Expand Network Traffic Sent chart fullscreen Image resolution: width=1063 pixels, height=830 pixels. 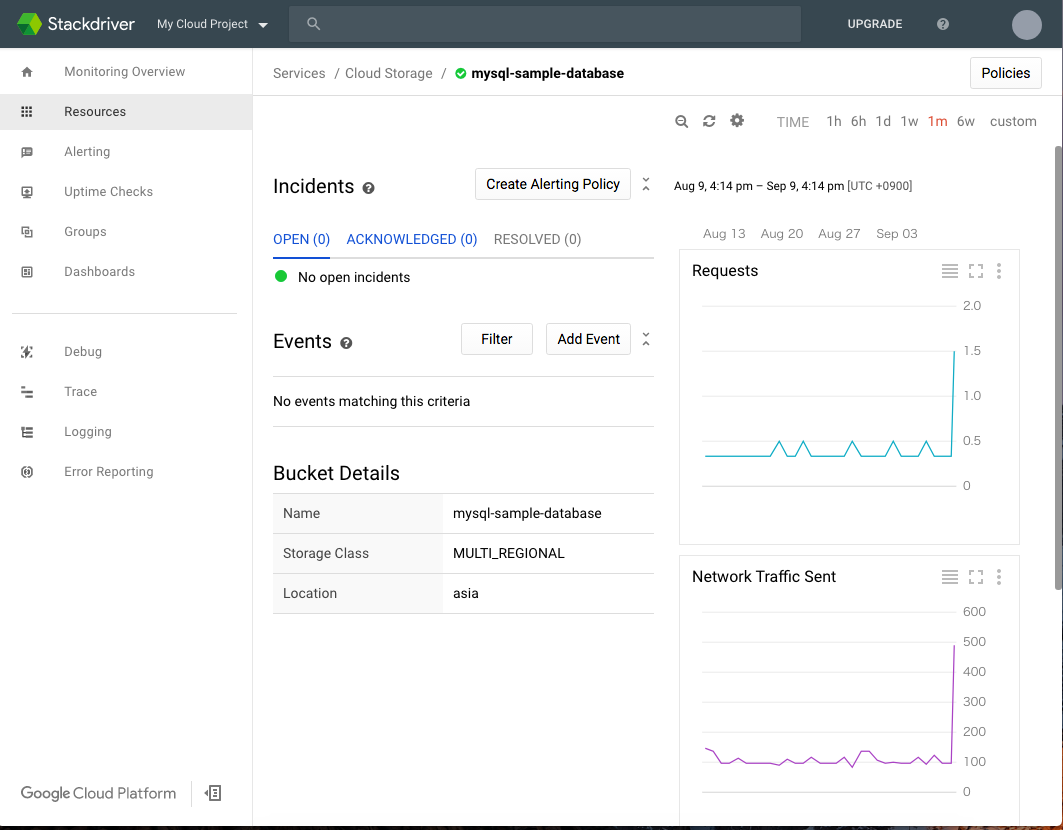976,577
